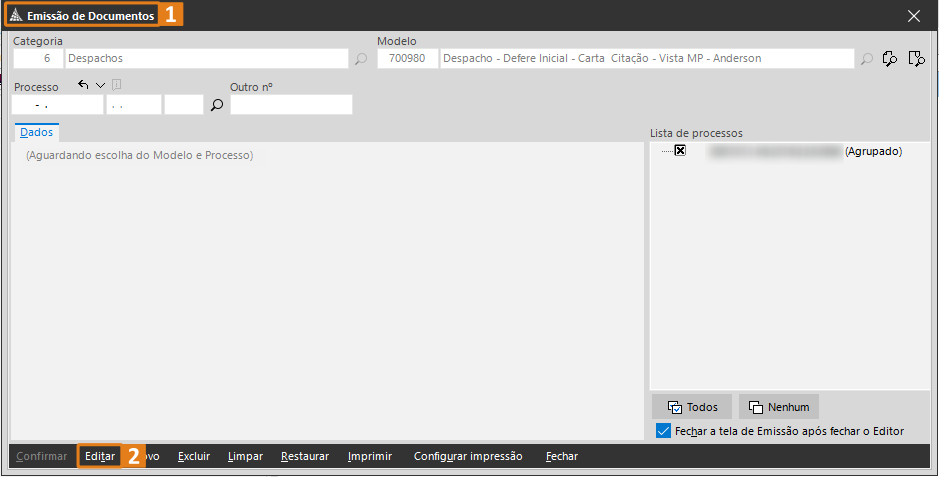This screenshot has height=477, width=939.
Task: Click the Processo search magnifier icon
Action: [216, 105]
